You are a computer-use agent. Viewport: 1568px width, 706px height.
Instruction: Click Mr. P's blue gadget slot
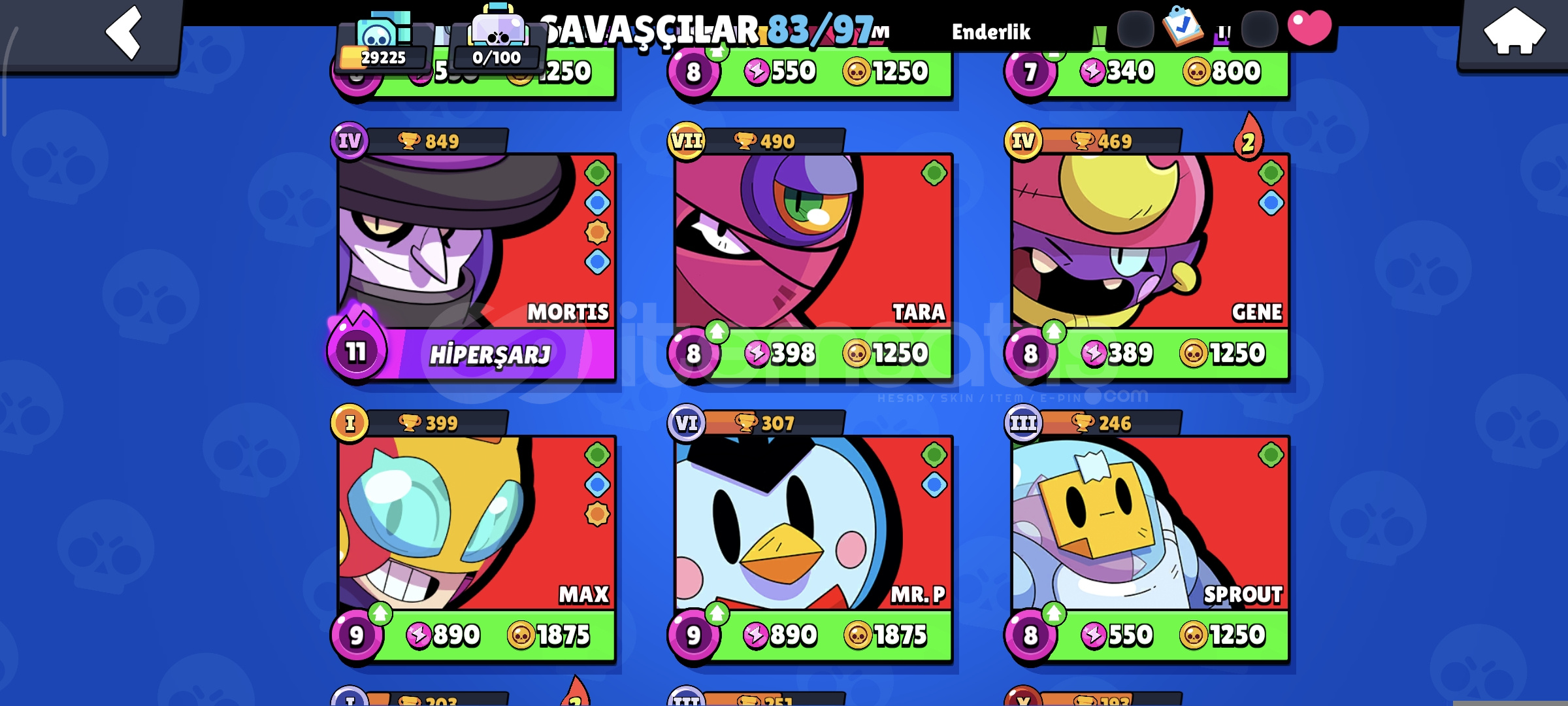tap(934, 484)
